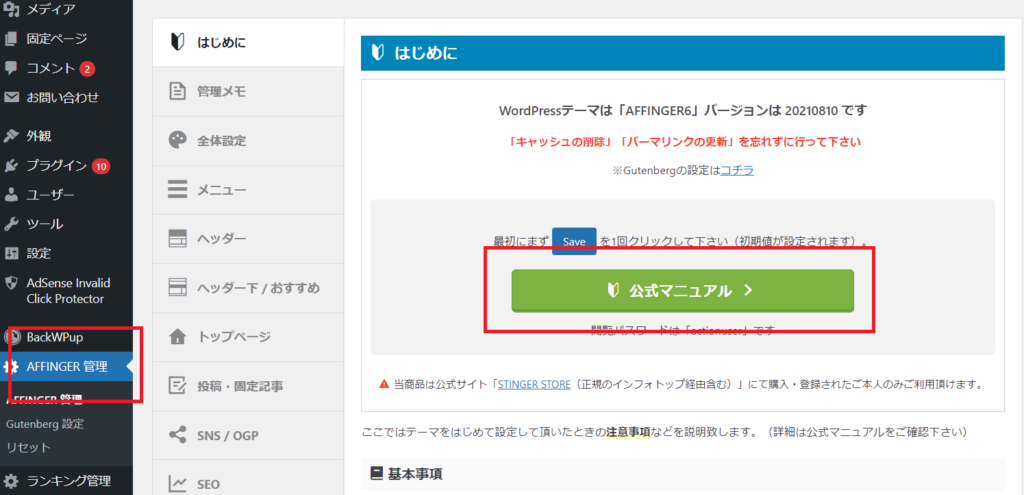Click the AdSense Invalid Click Protector shield icon
The height and width of the screenshot is (495, 1024).
pos(11,283)
